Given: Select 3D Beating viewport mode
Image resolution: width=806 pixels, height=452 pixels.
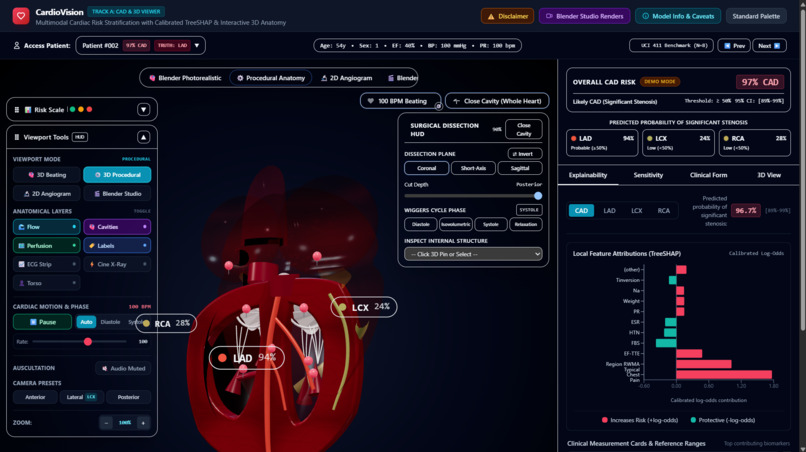Looking at the screenshot, I should click(47, 175).
